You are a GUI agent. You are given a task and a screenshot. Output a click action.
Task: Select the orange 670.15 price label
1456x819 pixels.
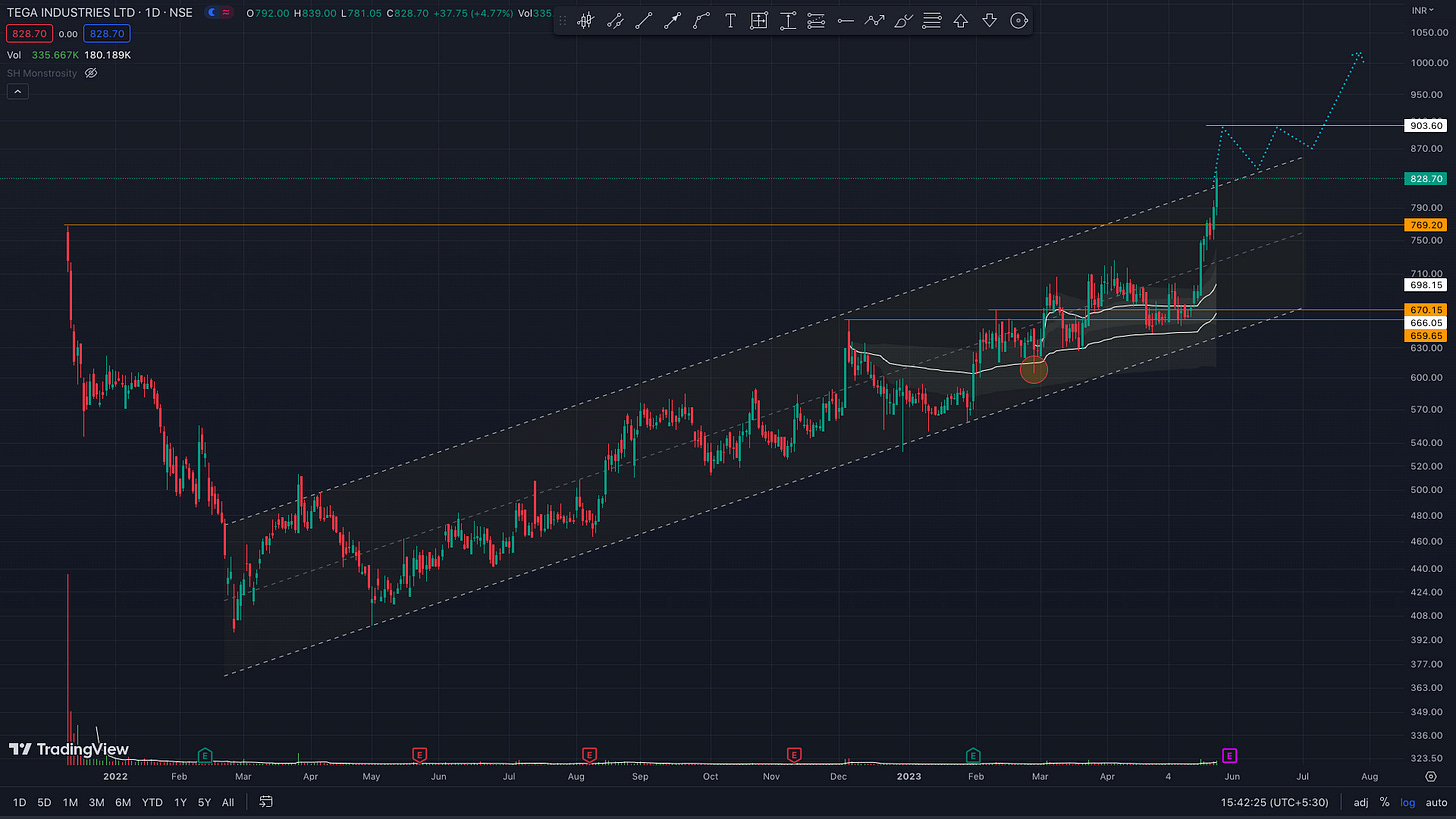(1425, 310)
